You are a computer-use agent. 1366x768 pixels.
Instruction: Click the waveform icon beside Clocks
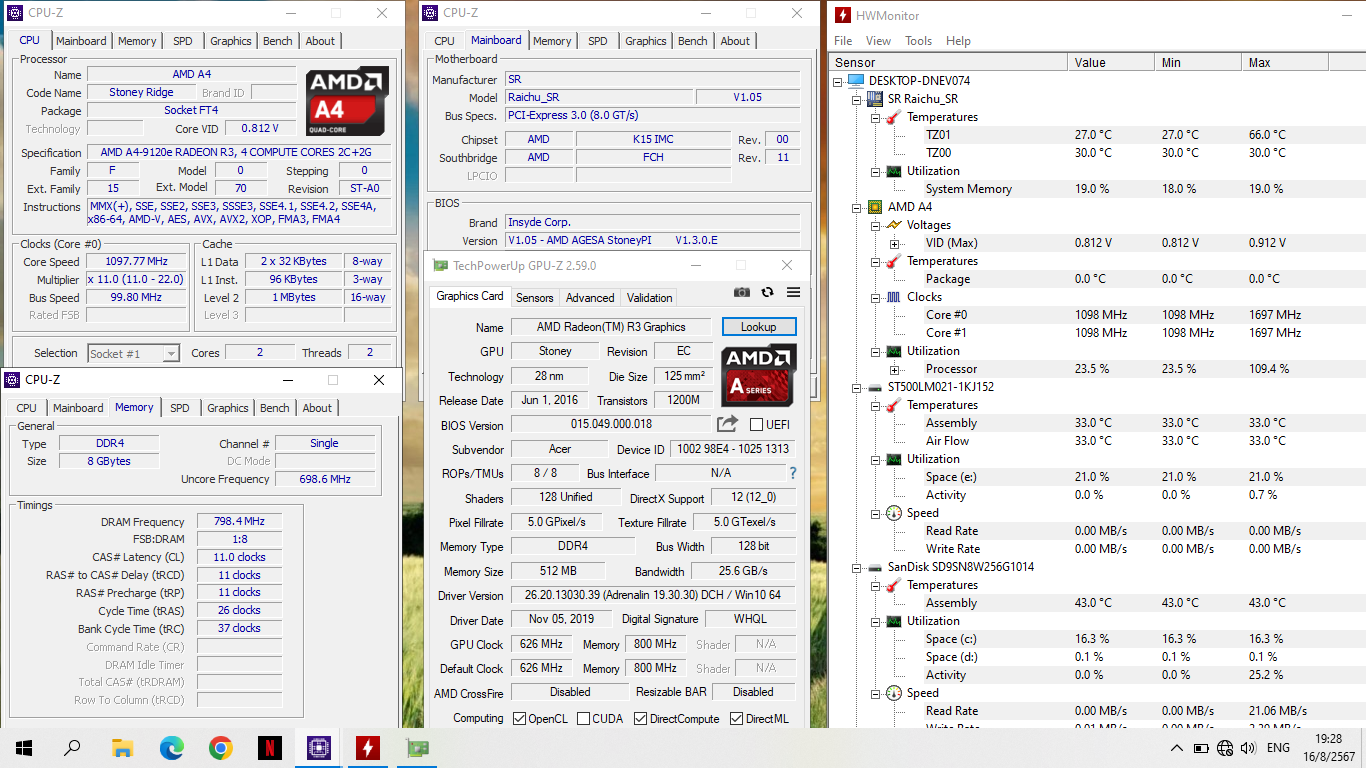(x=893, y=296)
